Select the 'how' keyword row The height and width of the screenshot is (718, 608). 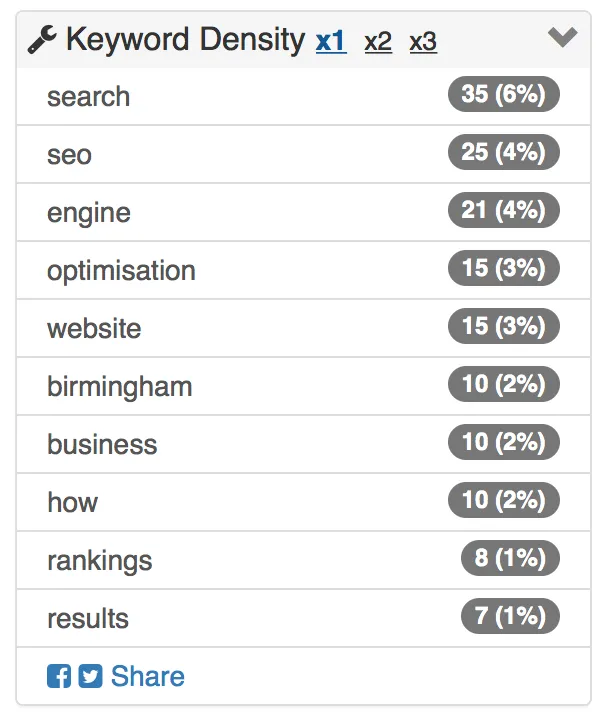(304, 502)
